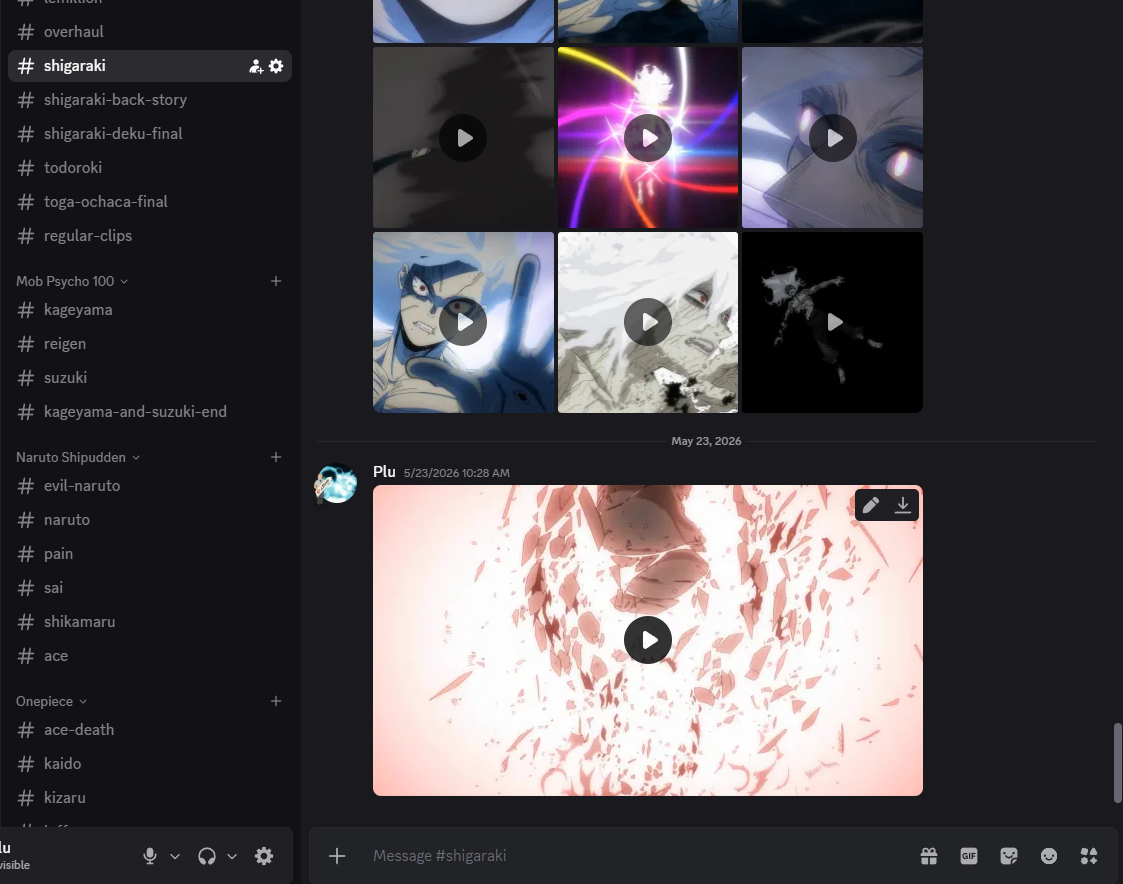Download the pink shattering video
This screenshot has width=1123, height=884.
902,505
